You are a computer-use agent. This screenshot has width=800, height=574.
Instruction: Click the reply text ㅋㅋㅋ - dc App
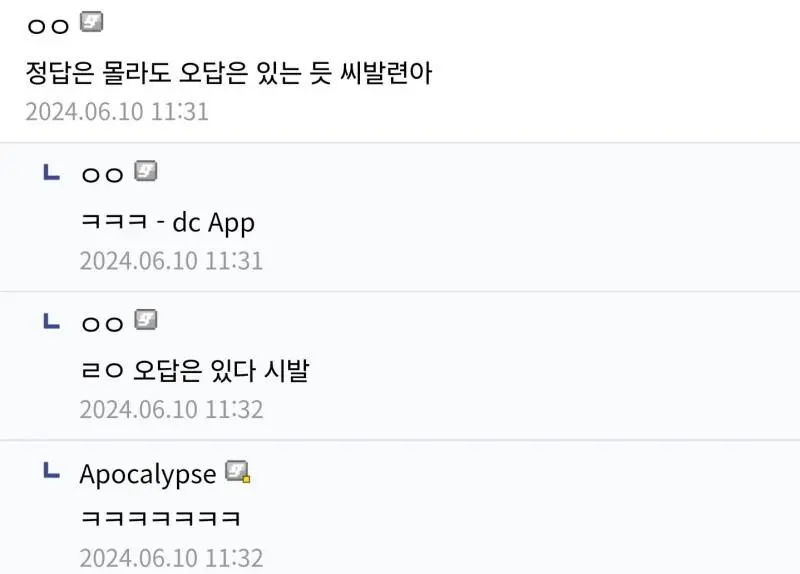click(x=168, y=222)
